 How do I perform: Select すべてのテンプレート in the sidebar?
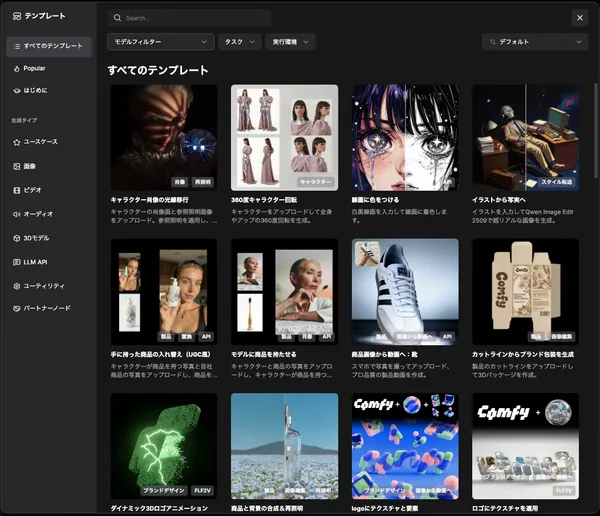coord(48,46)
